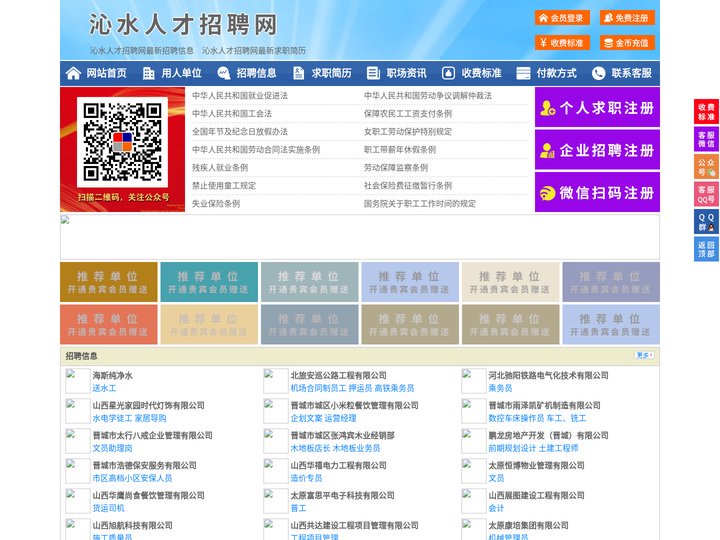Click 个人求职注册 purple button
This screenshot has width=720, height=540.
tap(597, 107)
